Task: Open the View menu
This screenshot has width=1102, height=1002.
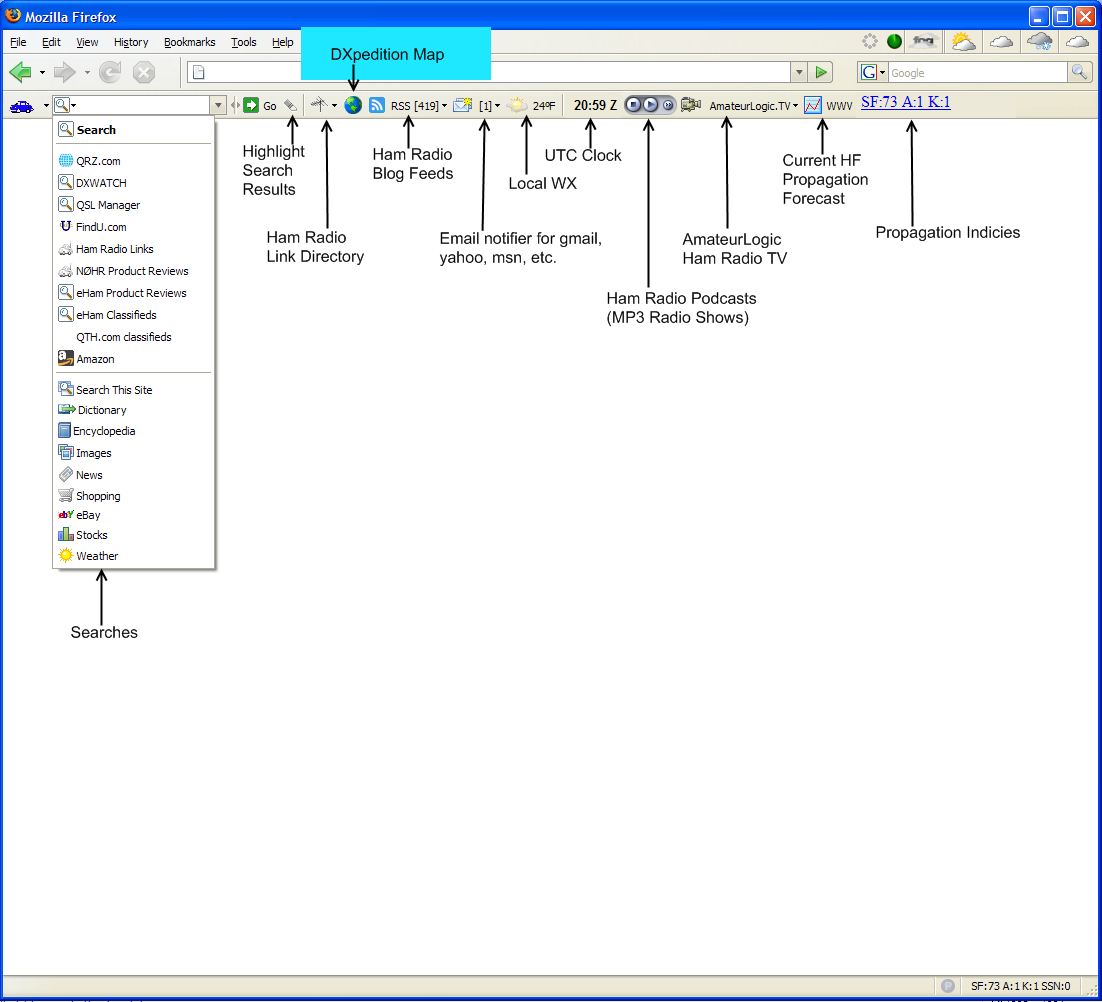Action: 87,42
